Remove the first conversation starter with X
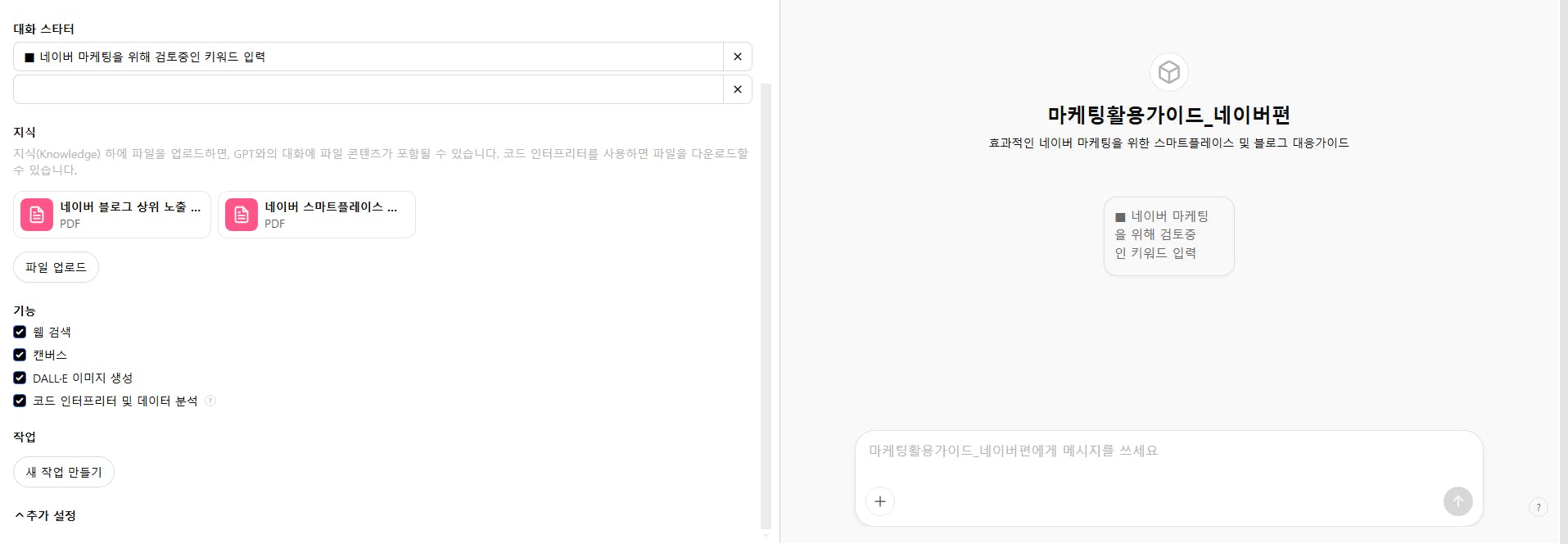Screen dimensions: 1568x544 click(738, 57)
